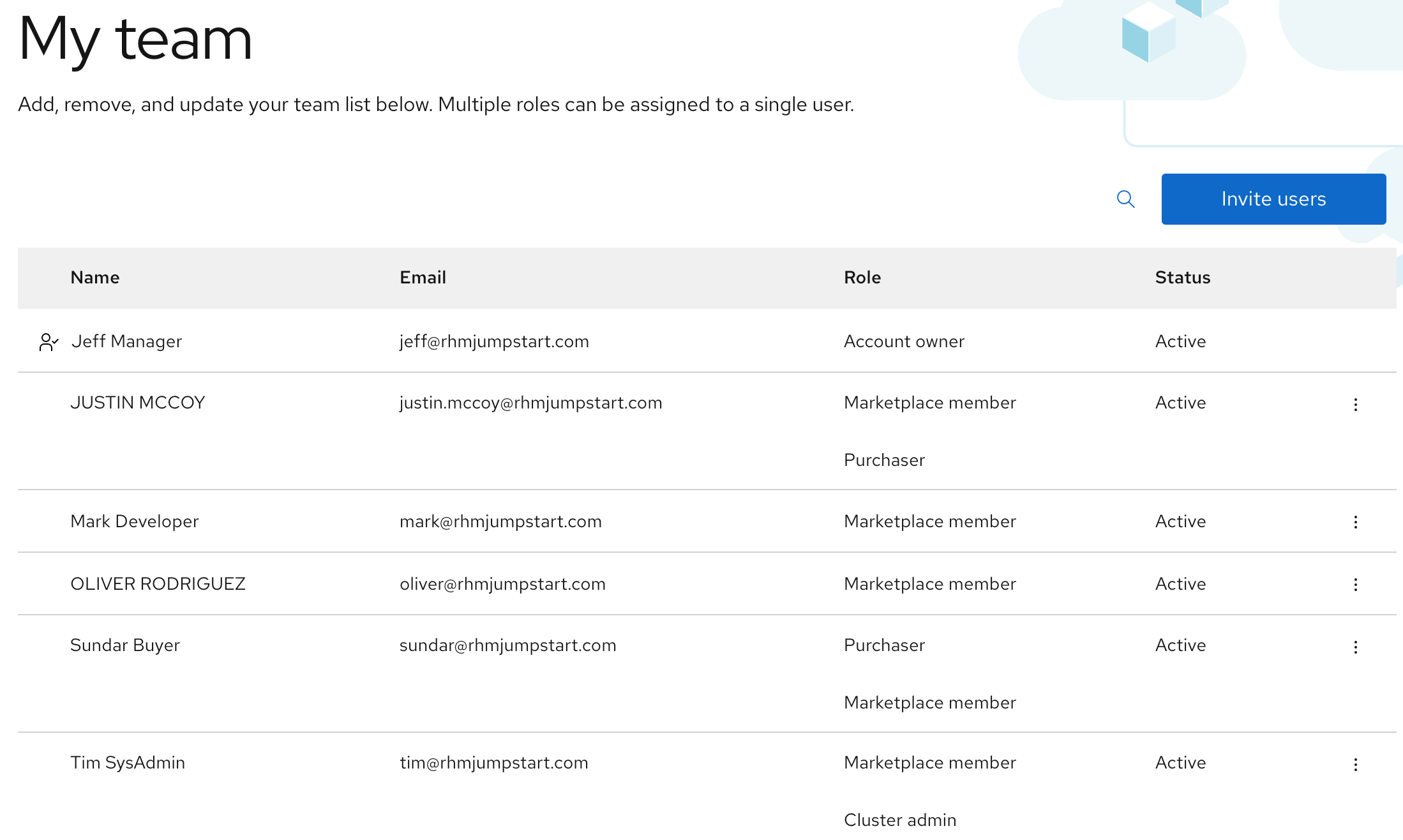Click Sundar Buyer's Marketplace member role

pyautogui.click(x=930, y=703)
